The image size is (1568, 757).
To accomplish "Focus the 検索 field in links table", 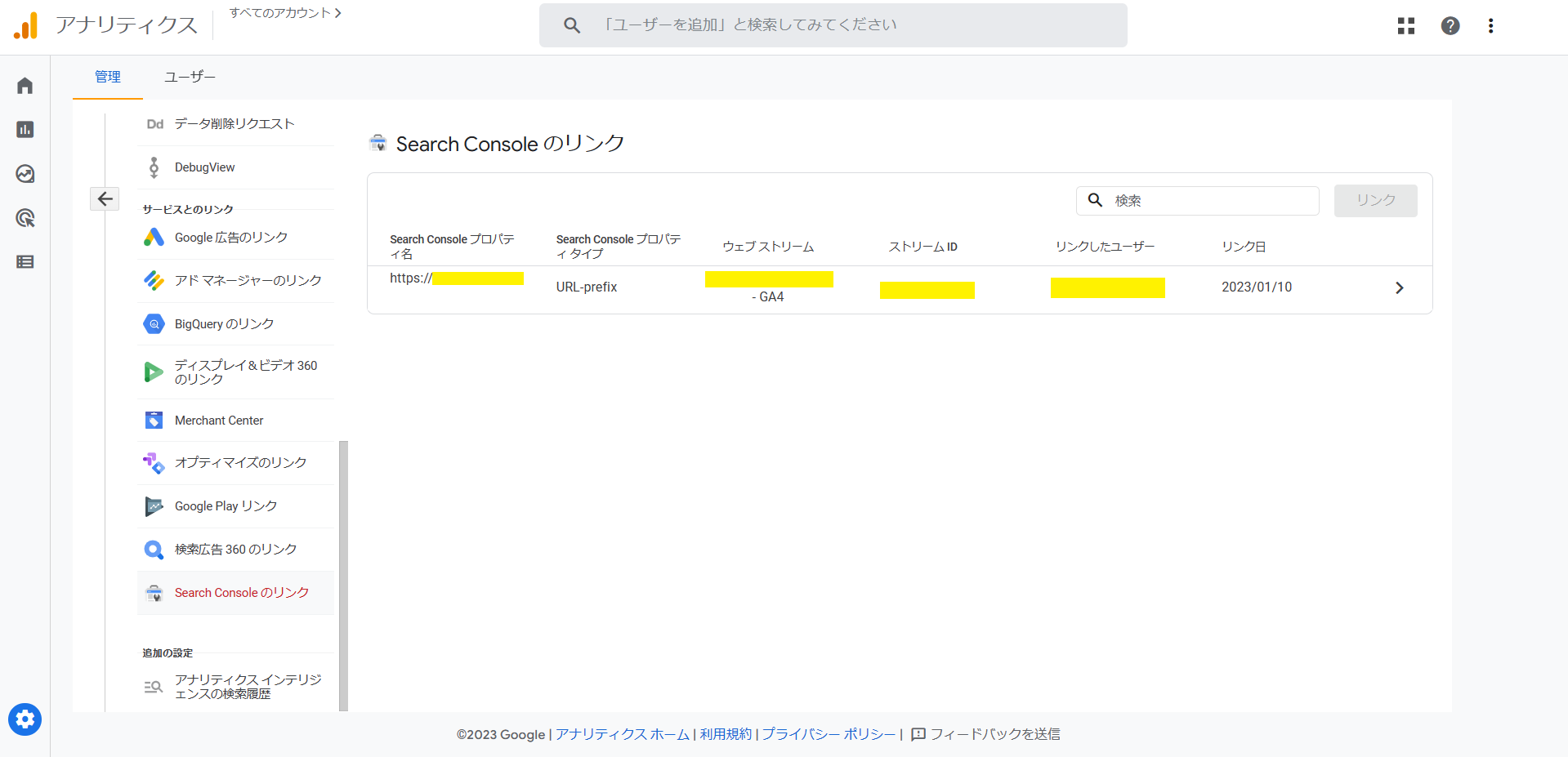I will pyautogui.click(x=1198, y=201).
